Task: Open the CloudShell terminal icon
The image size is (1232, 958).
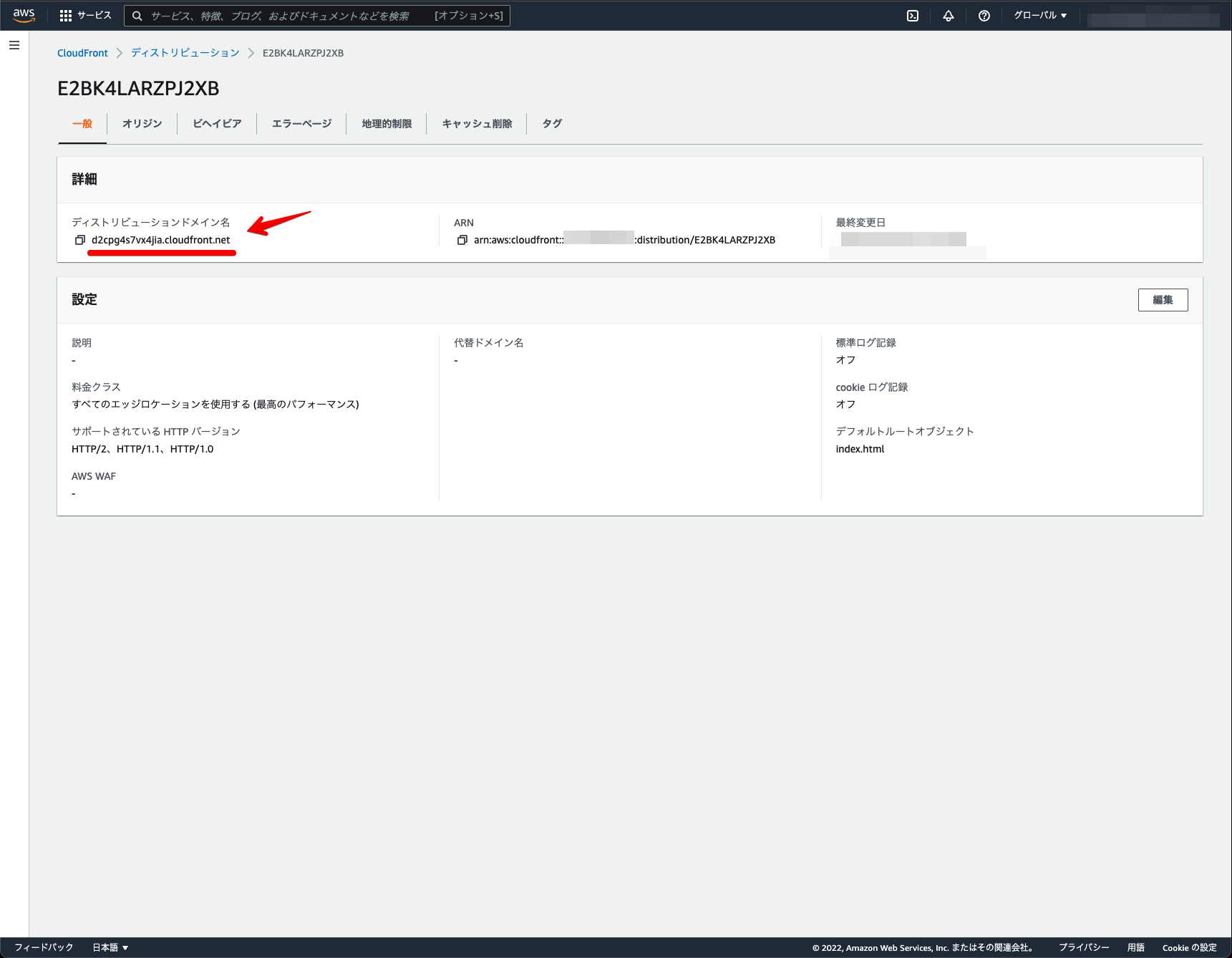Action: point(913,16)
